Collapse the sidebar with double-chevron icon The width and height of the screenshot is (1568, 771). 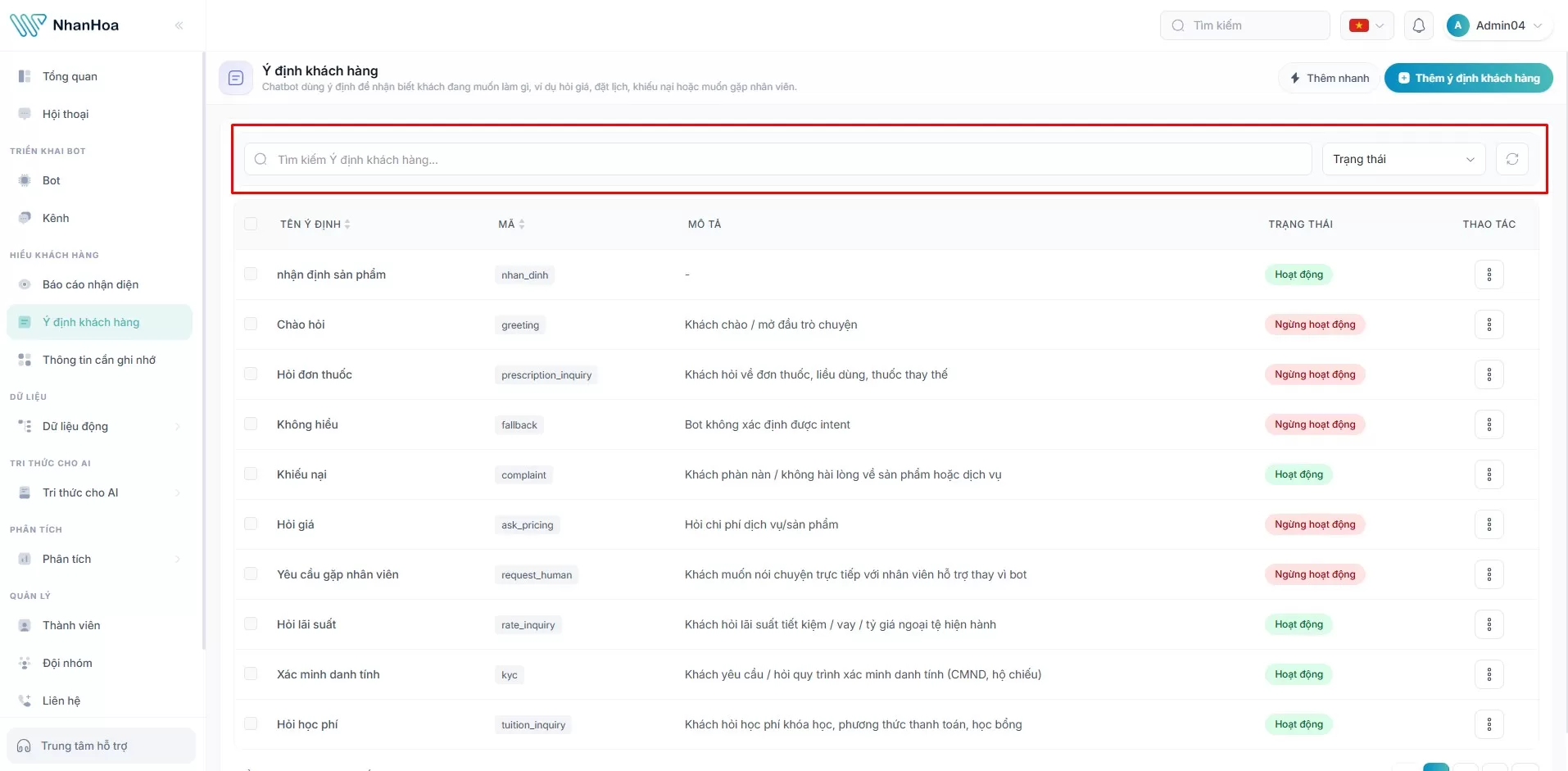click(x=179, y=25)
